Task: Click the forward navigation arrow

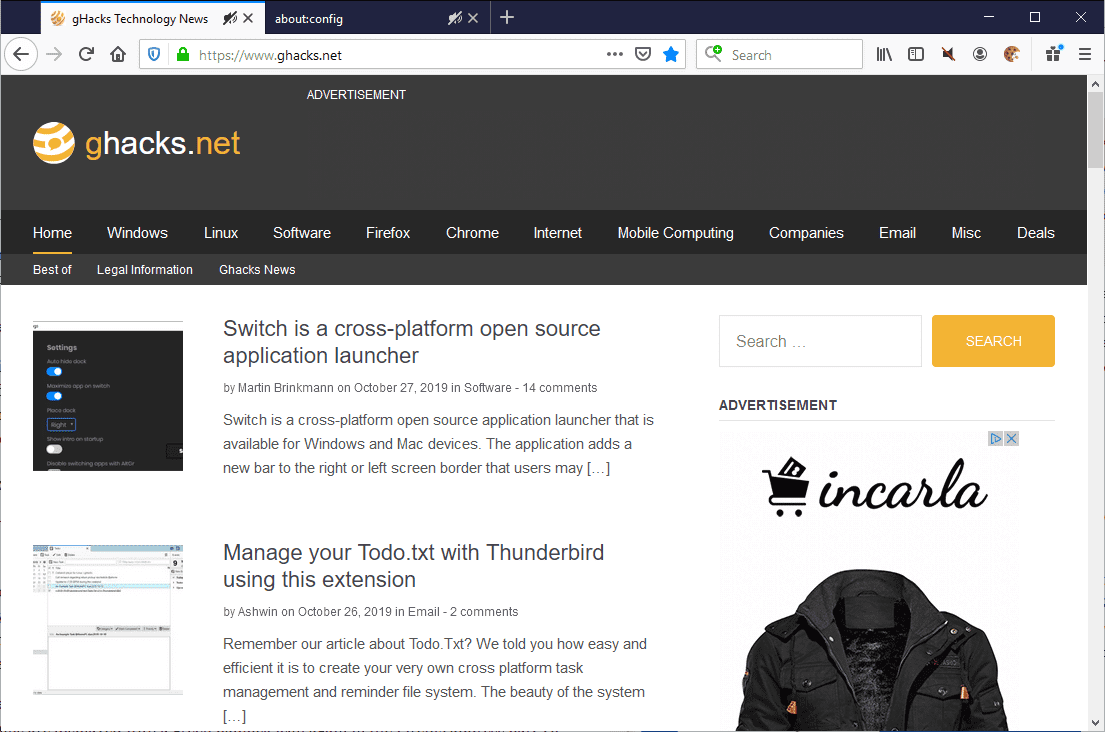Action: point(54,54)
